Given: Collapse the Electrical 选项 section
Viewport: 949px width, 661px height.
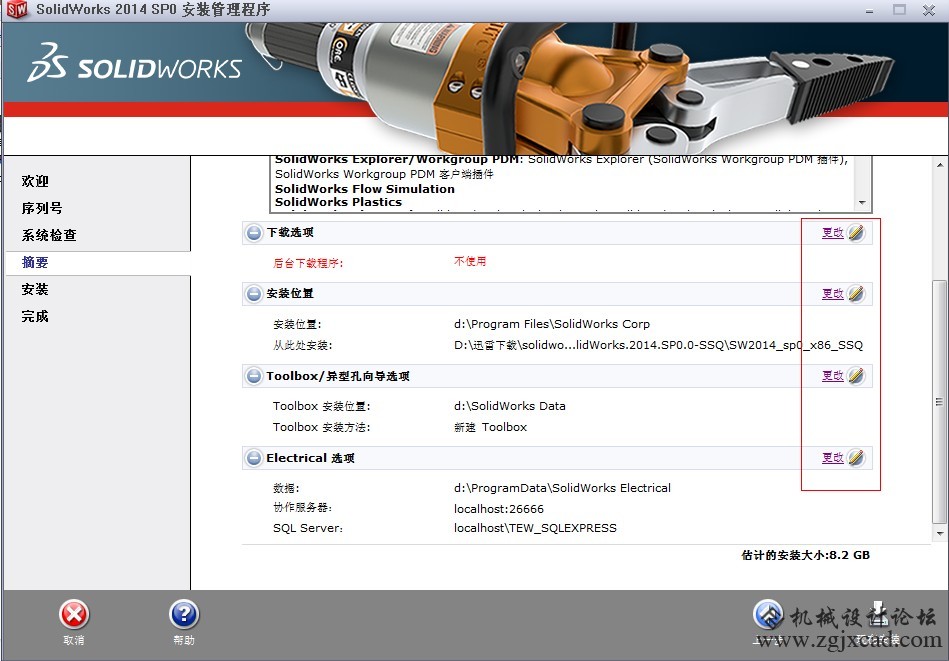Looking at the screenshot, I should coord(254,458).
